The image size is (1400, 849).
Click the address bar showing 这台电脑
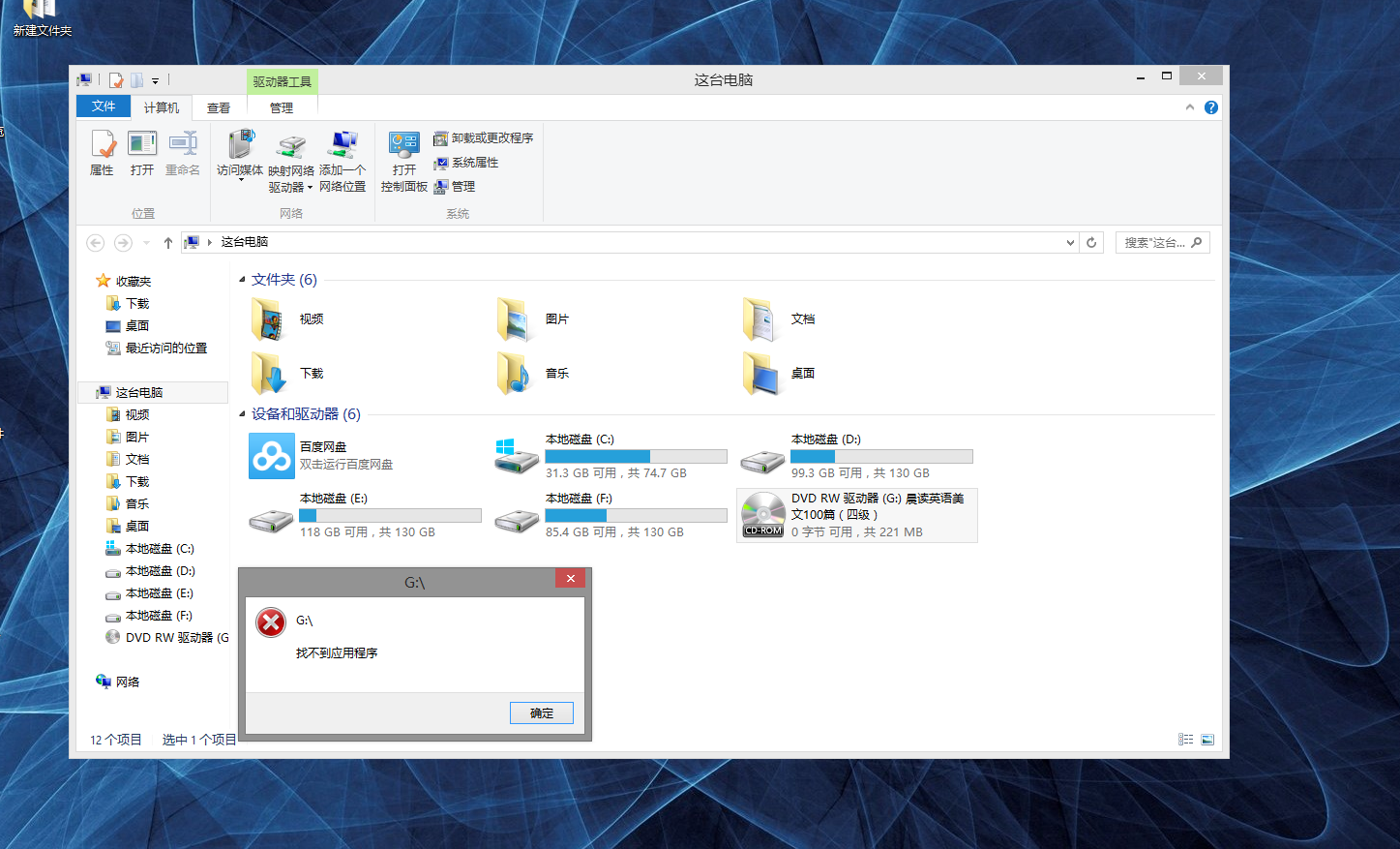tap(629, 243)
